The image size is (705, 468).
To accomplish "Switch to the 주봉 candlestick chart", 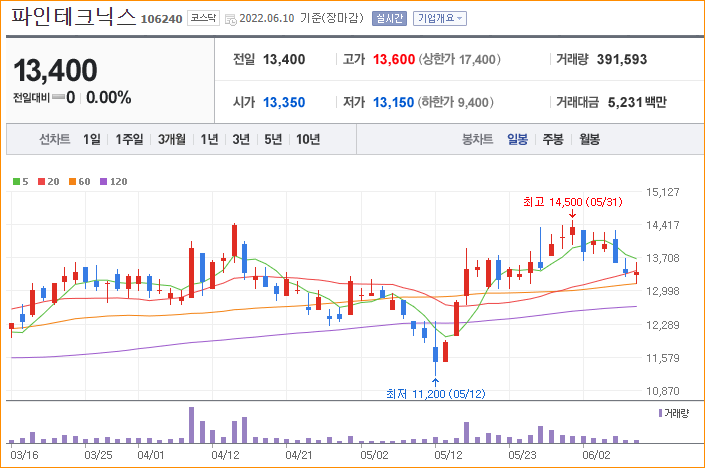I will [553, 139].
